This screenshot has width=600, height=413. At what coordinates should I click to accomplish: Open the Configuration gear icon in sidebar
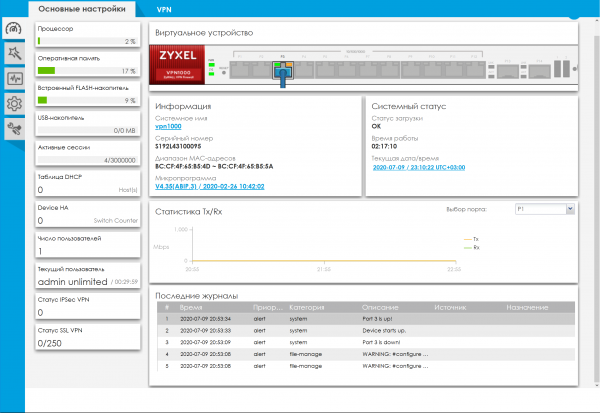click(14, 104)
